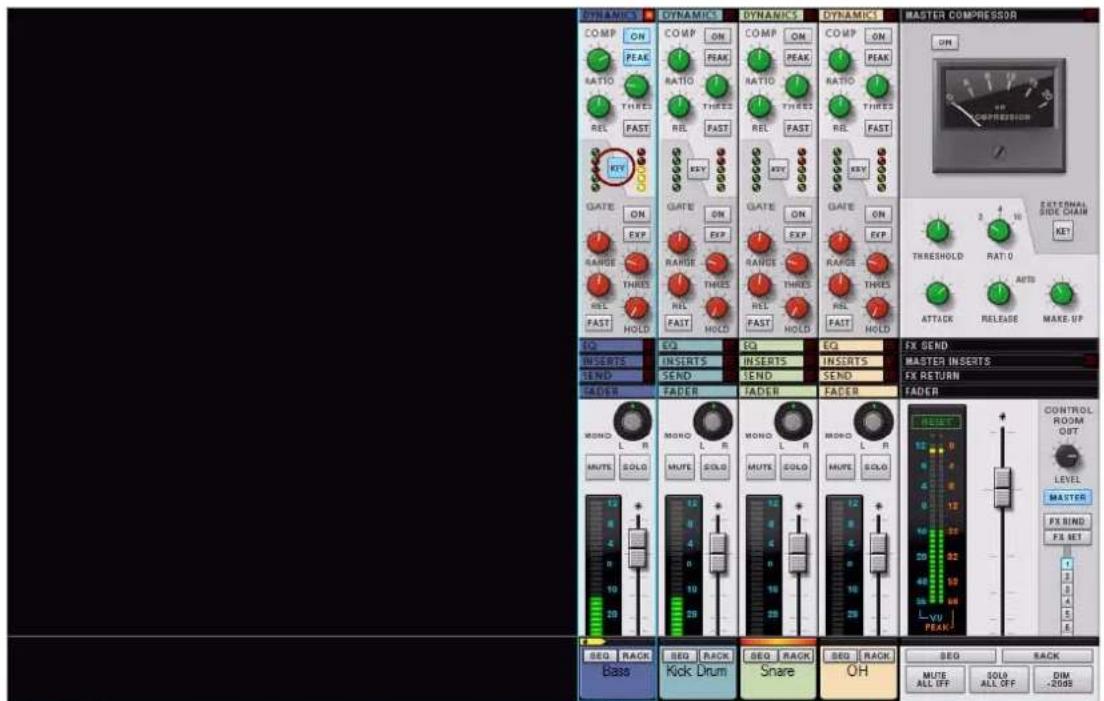The image size is (1104, 701).
Task: Click the Bass channel volume fader handle
Action: point(637,548)
